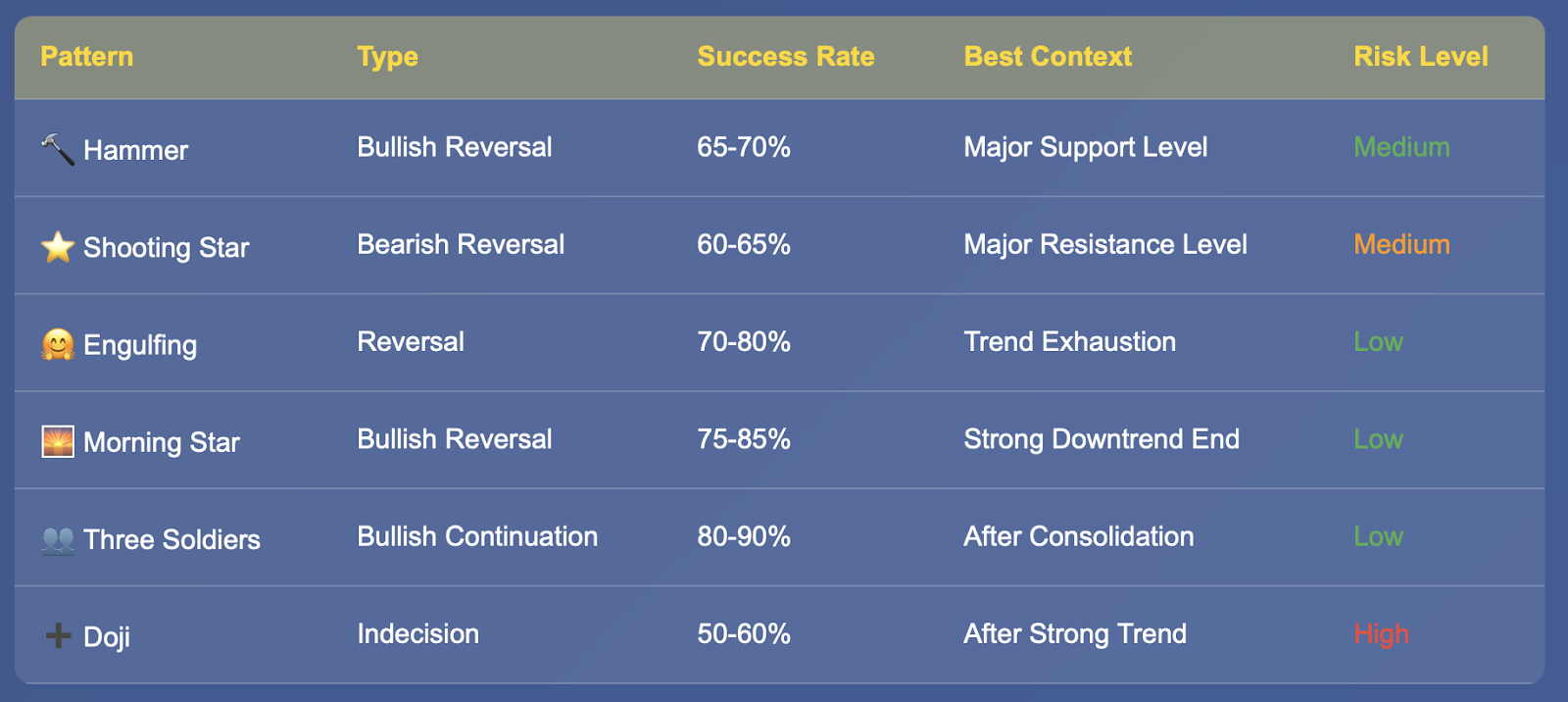The height and width of the screenshot is (702, 1568).
Task: Click the Trend Exhaustion context cell
Action: pyautogui.click(x=1070, y=341)
